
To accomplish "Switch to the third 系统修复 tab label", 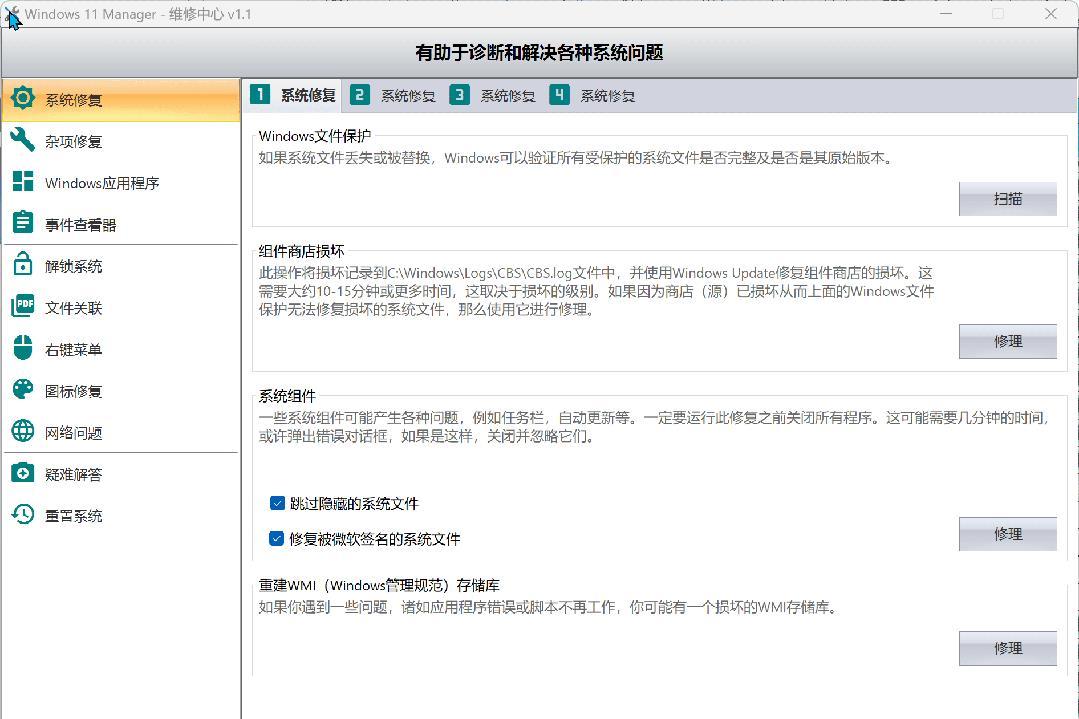I will pyautogui.click(x=508, y=96).
